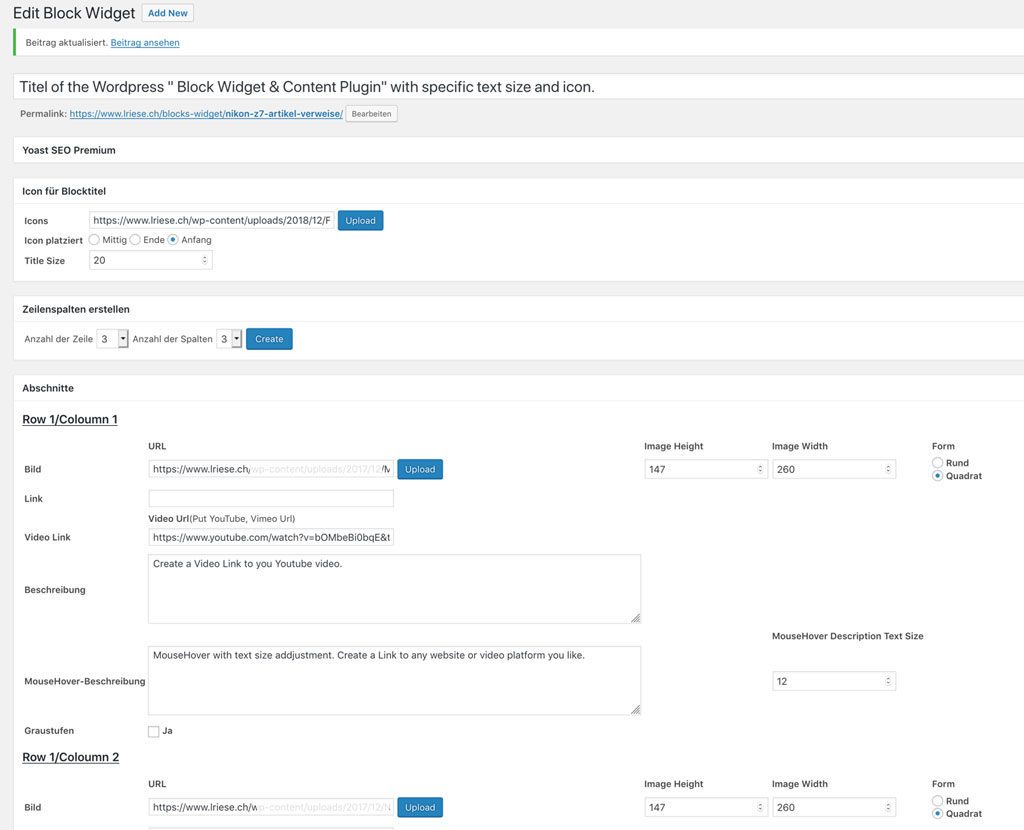Viewport: 1024px width, 830px height.
Task: Click the Video Link YouTube URL field
Action: pyautogui.click(x=271, y=537)
